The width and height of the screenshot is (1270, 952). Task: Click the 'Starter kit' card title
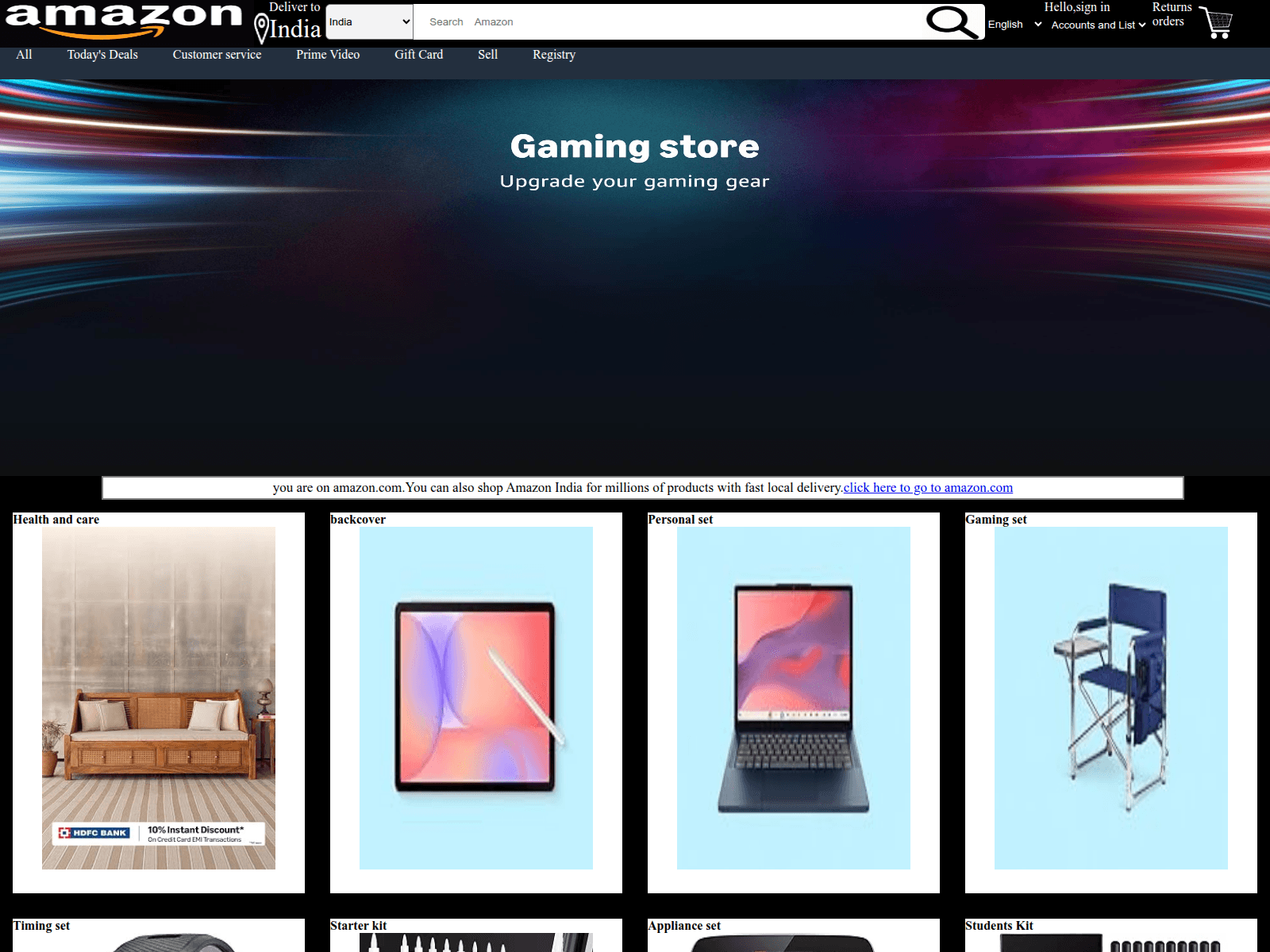(x=359, y=926)
